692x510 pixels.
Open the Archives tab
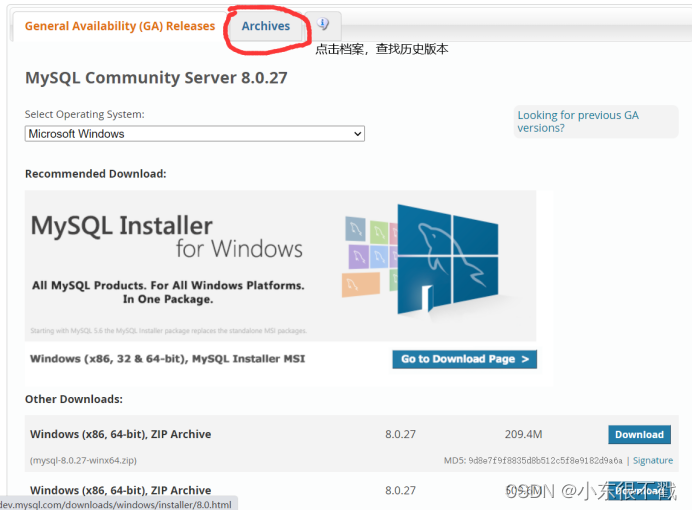266,26
